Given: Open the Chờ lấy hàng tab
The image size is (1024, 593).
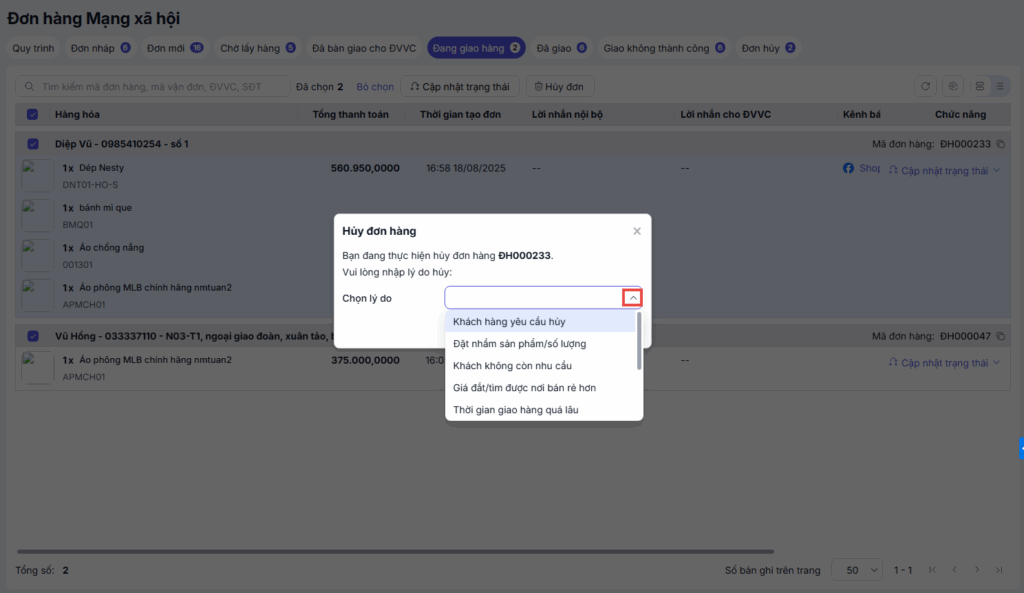Looking at the screenshot, I should pos(257,48).
